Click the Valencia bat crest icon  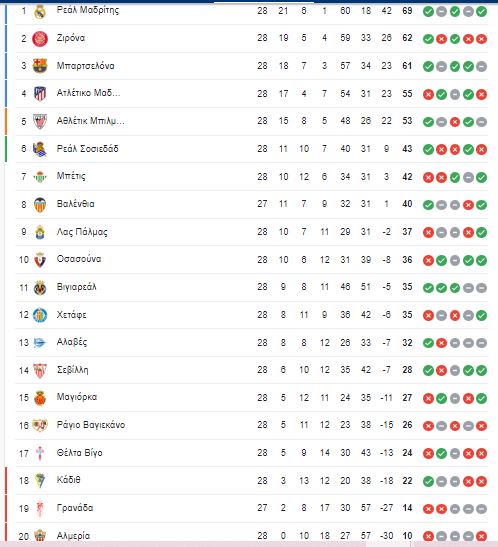coord(40,204)
